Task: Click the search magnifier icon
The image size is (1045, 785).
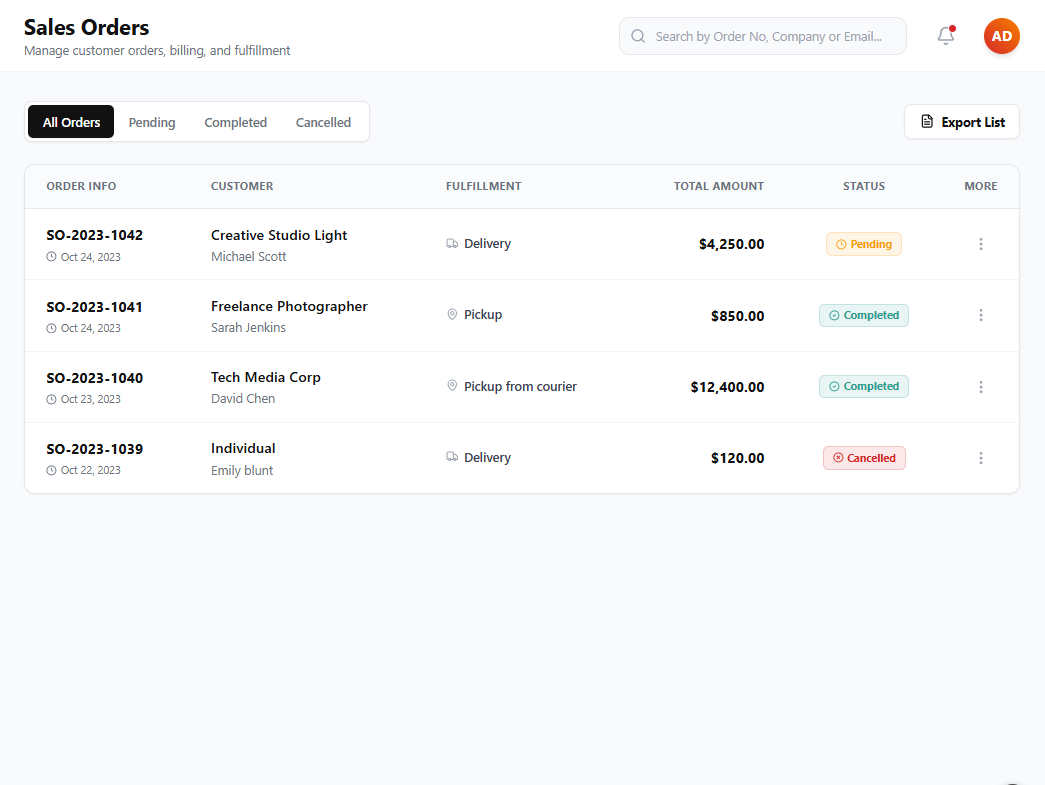Action: [638, 36]
